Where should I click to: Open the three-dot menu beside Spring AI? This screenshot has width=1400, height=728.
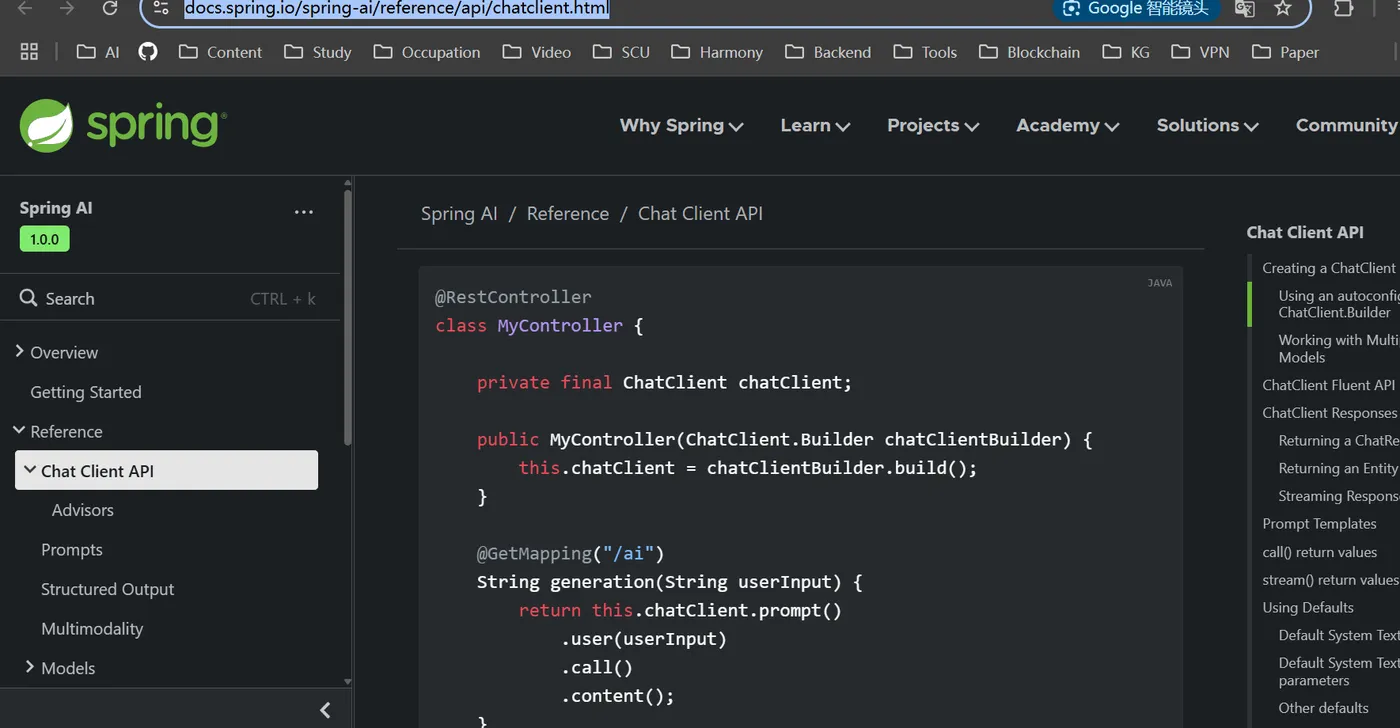[x=304, y=212]
